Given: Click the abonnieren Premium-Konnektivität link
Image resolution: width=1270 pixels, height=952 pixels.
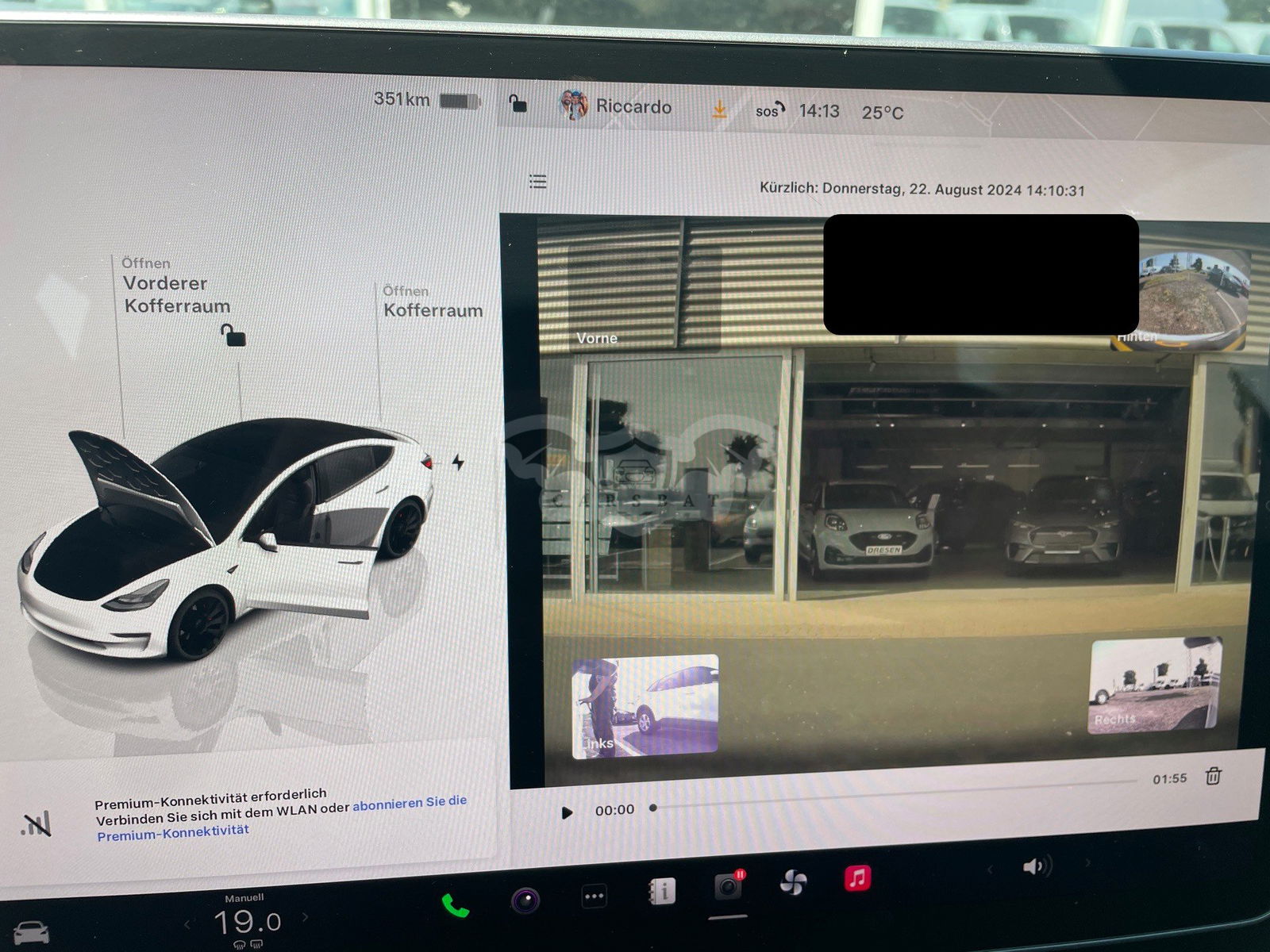Looking at the screenshot, I should [x=409, y=803].
